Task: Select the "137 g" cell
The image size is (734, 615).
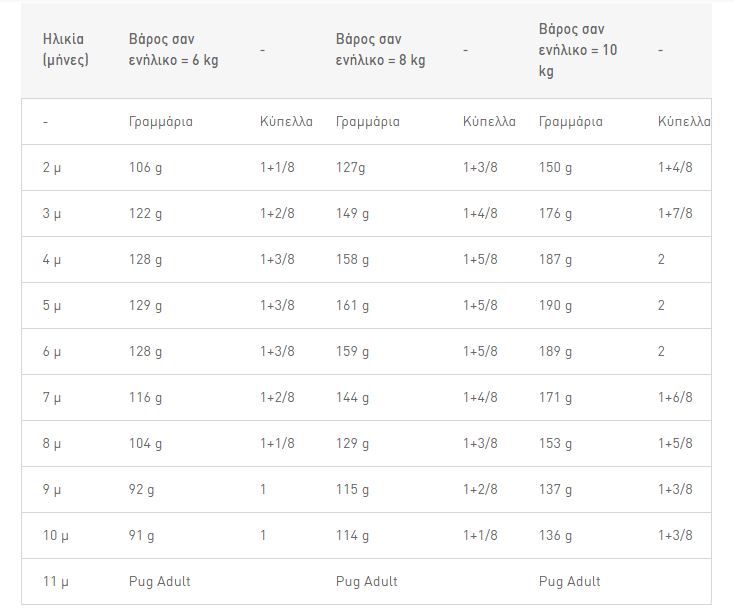Action: click(556, 489)
